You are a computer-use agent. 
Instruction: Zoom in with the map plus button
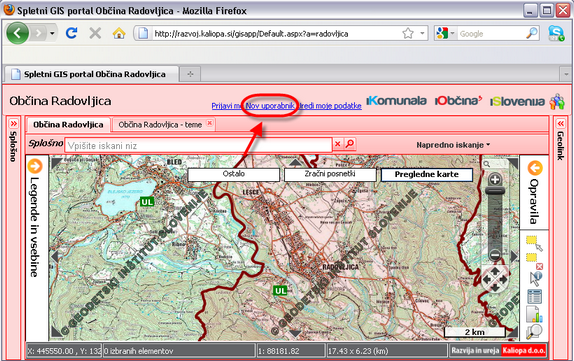tap(495, 179)
